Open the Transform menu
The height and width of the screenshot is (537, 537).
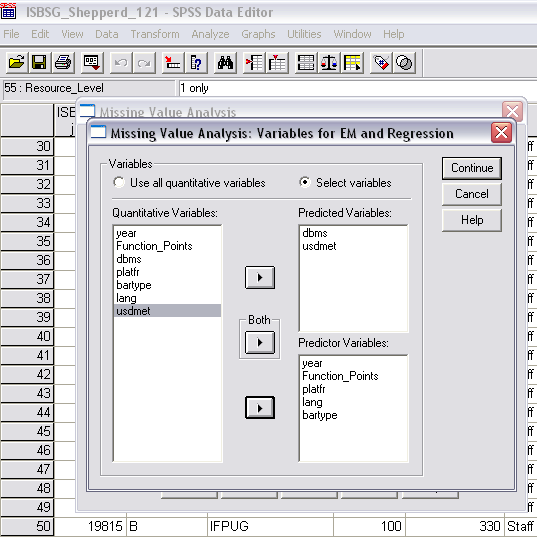coord(155,34)
